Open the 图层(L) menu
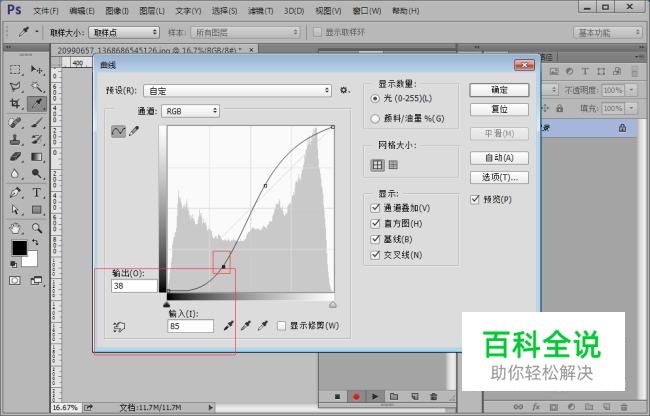Screen dimensions: 650x416 point(152,11)
